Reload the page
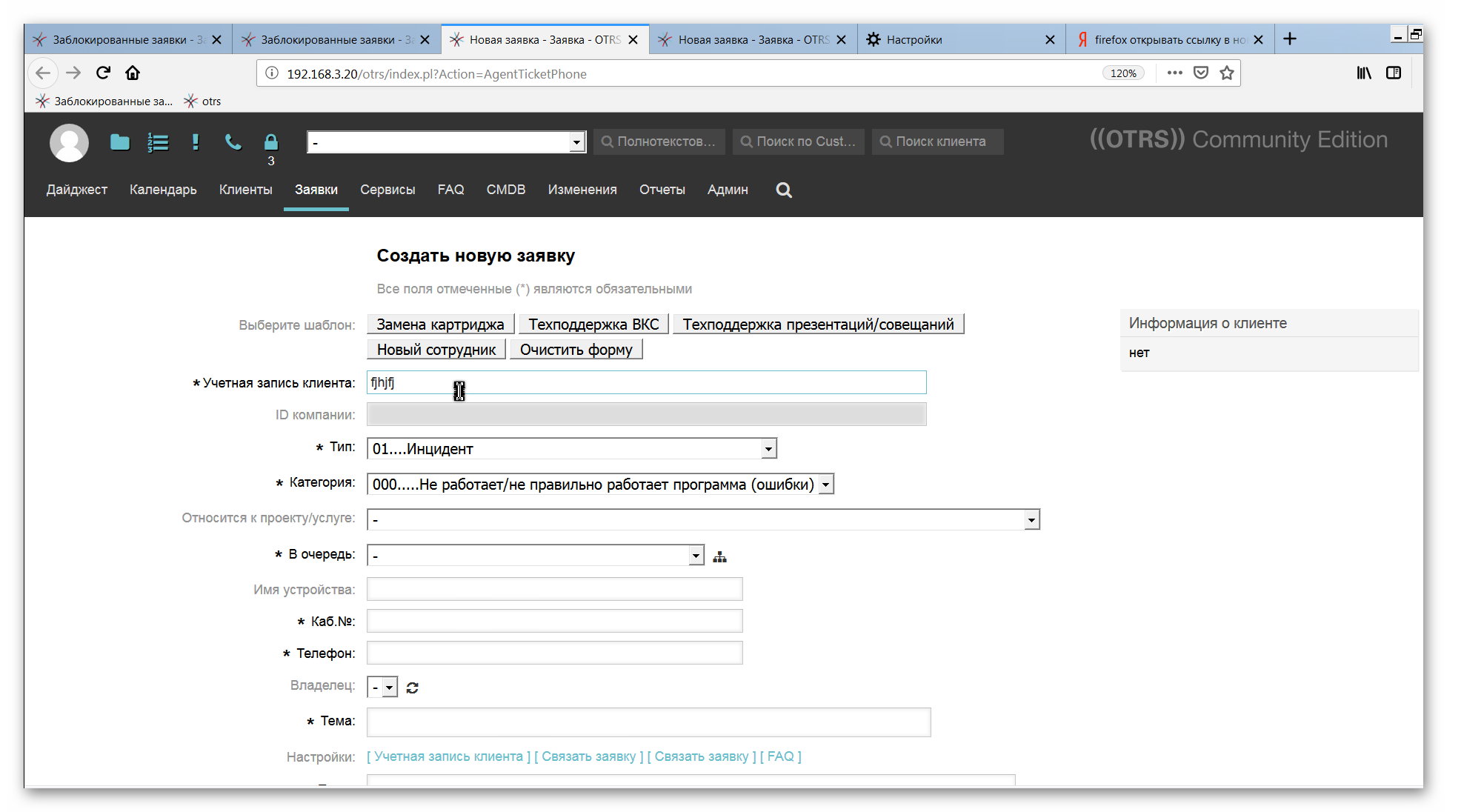 [x=103, y=73]
